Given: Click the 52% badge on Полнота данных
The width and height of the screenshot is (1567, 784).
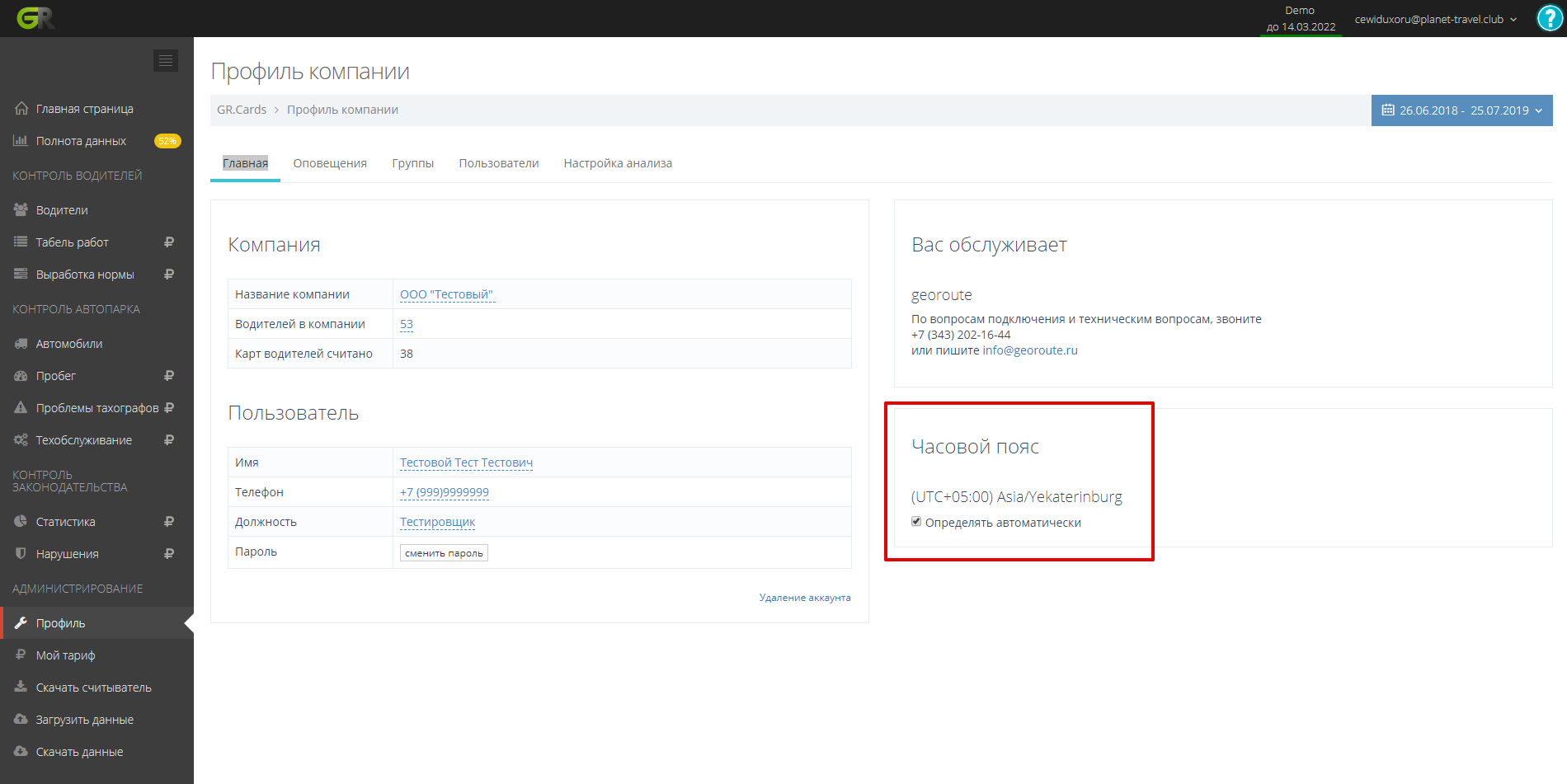Looking at the screenshot, I should point(167,141).
